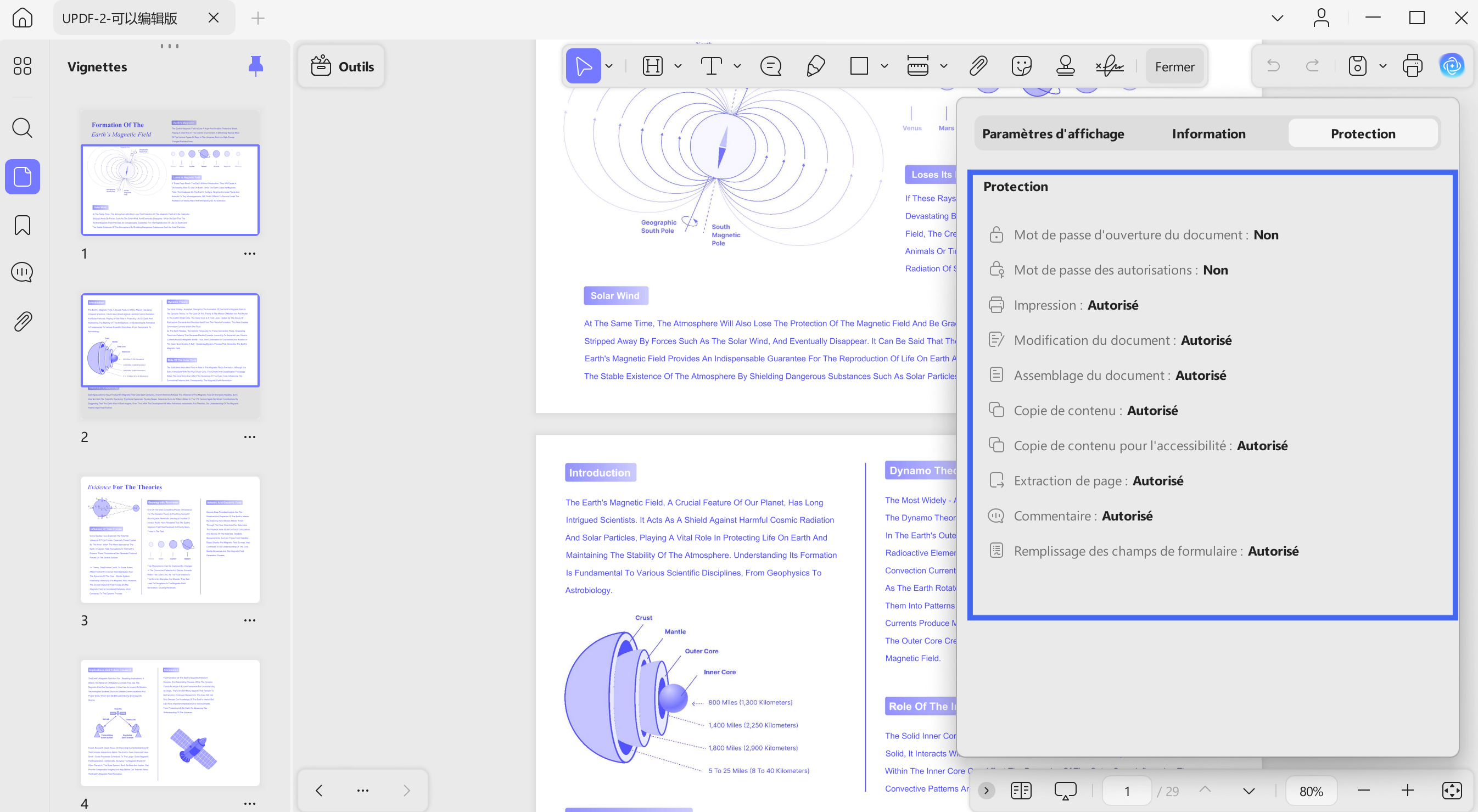Expand the text tool dropdown arrow
The width and height of the screenshot is (1478, 812).
point(737,66)
